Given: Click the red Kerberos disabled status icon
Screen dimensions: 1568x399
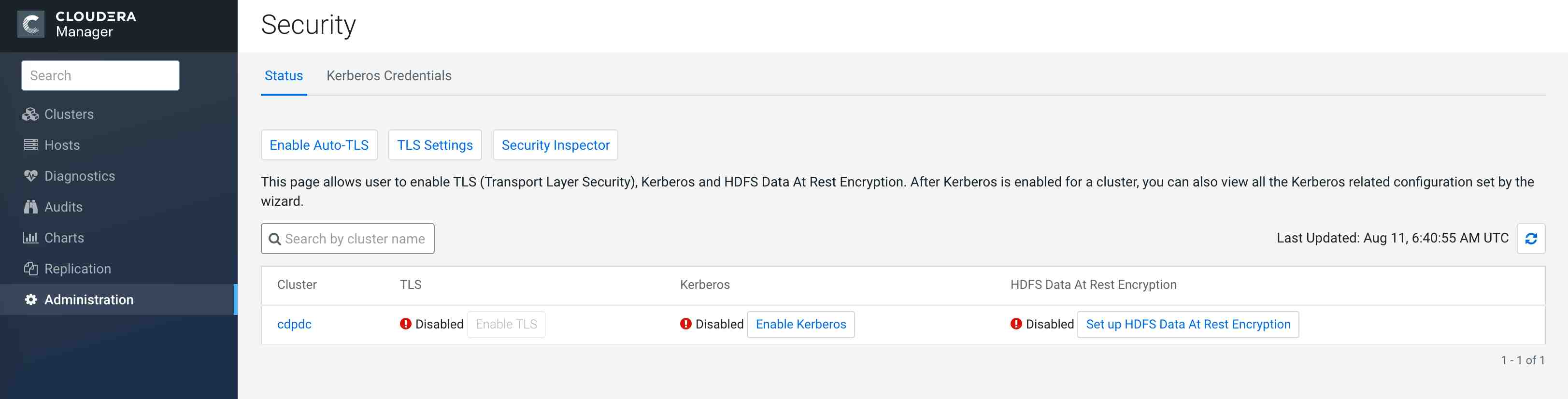Looking at the screenshot, I should click(685, 324).
